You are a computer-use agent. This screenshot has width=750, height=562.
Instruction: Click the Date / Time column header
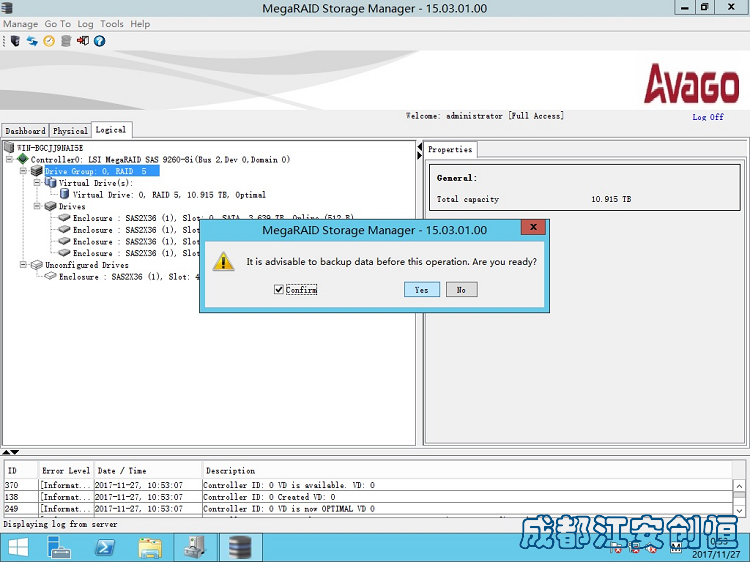pos(147,471)
